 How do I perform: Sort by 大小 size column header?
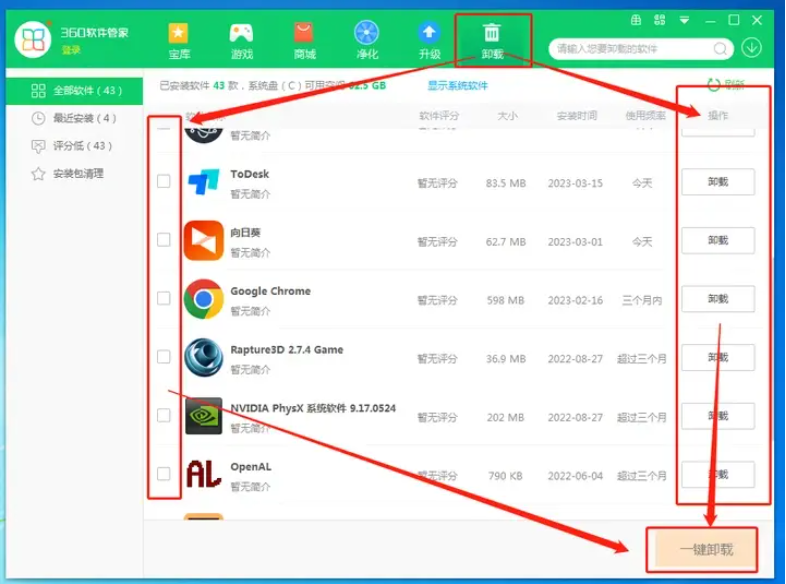(507, 116)
